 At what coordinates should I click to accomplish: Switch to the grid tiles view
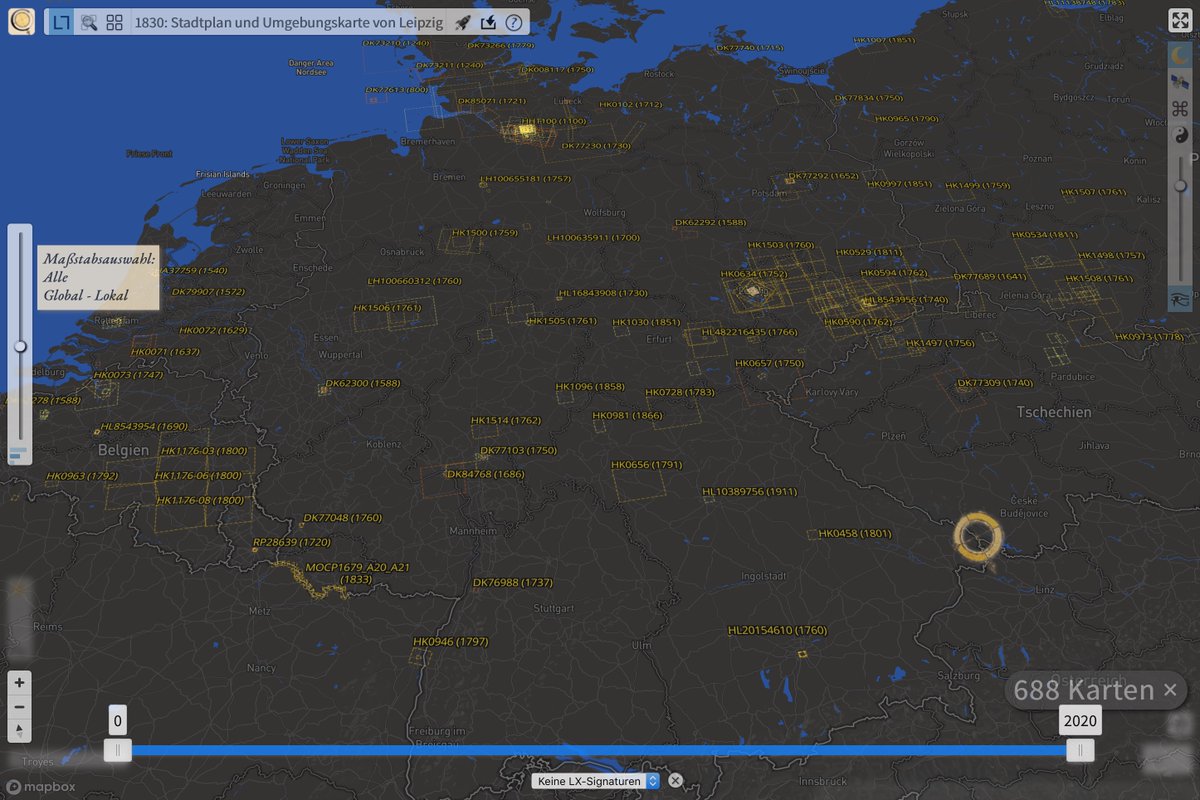(115, 22)
